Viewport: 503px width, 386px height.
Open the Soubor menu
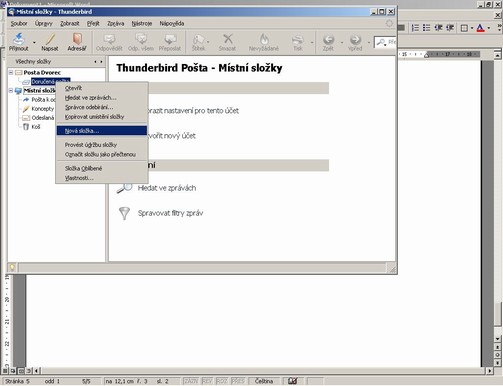click(x=19, y=24)
